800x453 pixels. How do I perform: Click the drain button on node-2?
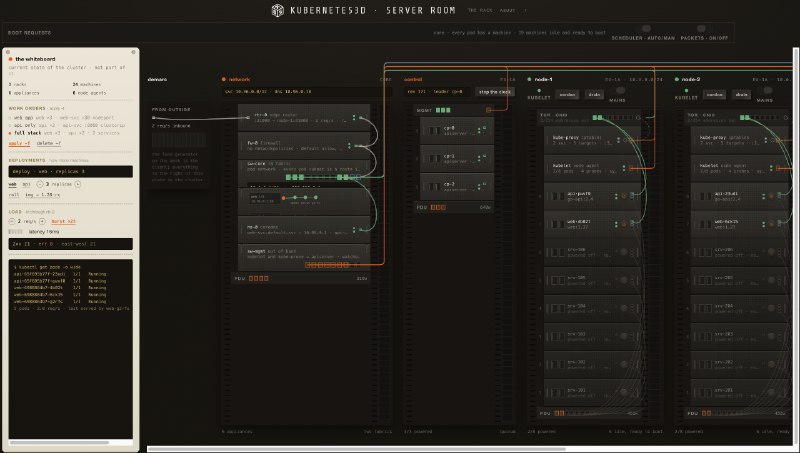pos(741,94)
